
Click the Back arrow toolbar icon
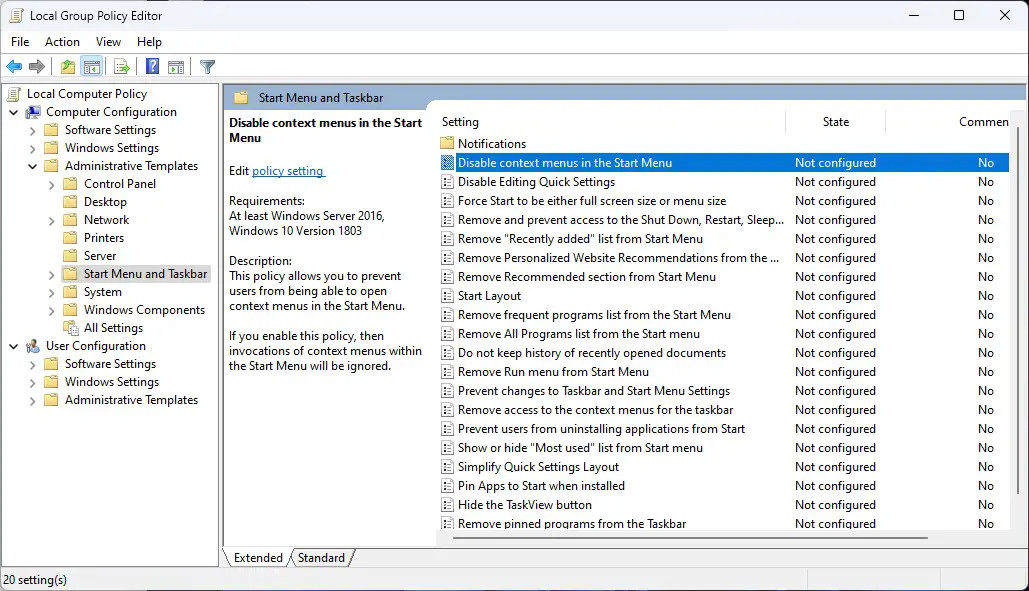tap(14, 66)
